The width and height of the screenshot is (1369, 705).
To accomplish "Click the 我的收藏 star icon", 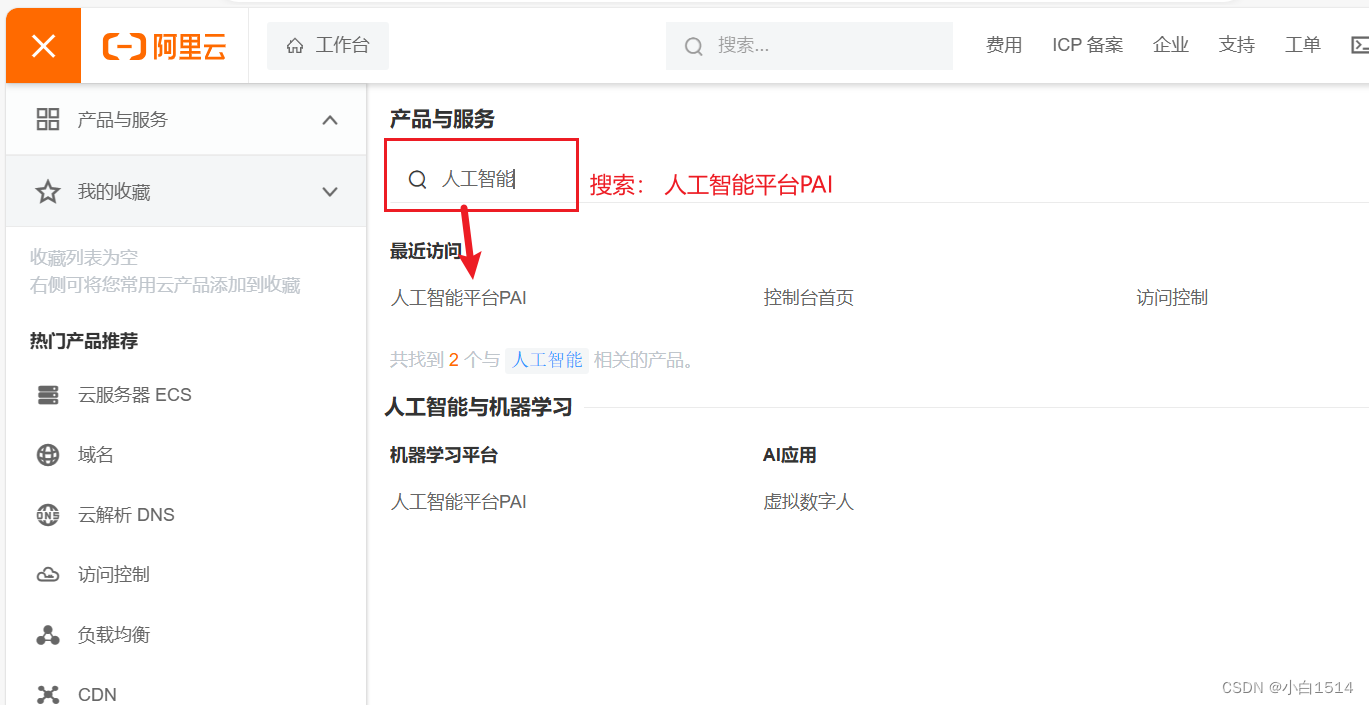I will coord(47,192).
